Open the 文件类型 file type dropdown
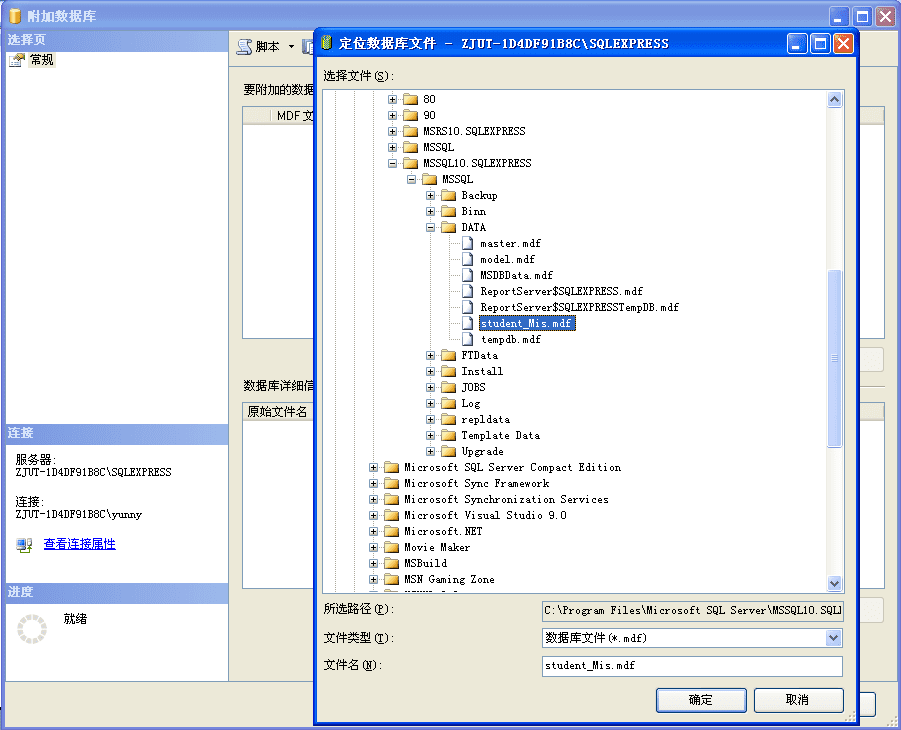Viewport: 901px width, 730px height. [x=834, y=639]
